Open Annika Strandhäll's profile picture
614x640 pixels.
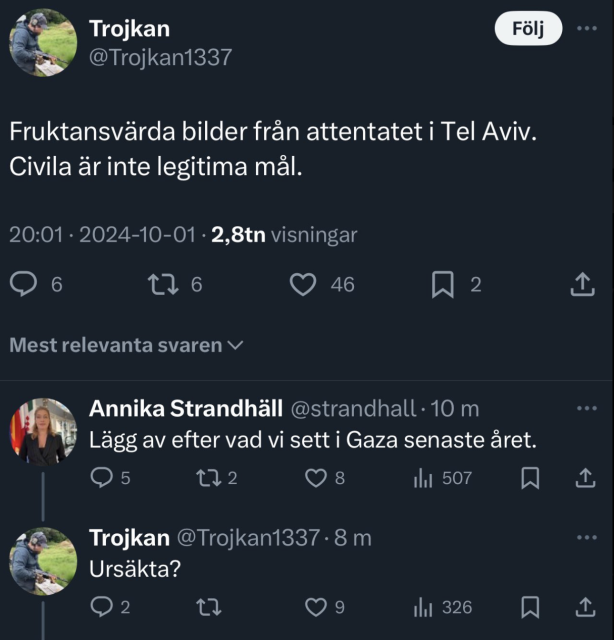coord(43,432)
